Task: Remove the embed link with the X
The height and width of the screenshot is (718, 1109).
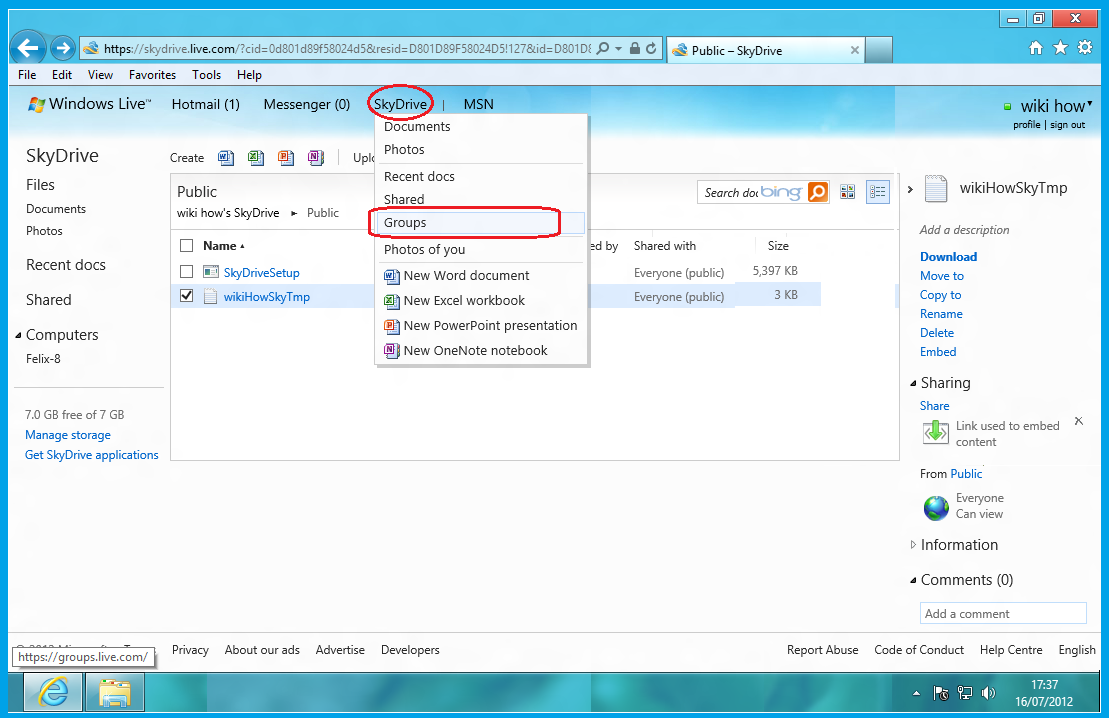Action: pos(1079,421)
